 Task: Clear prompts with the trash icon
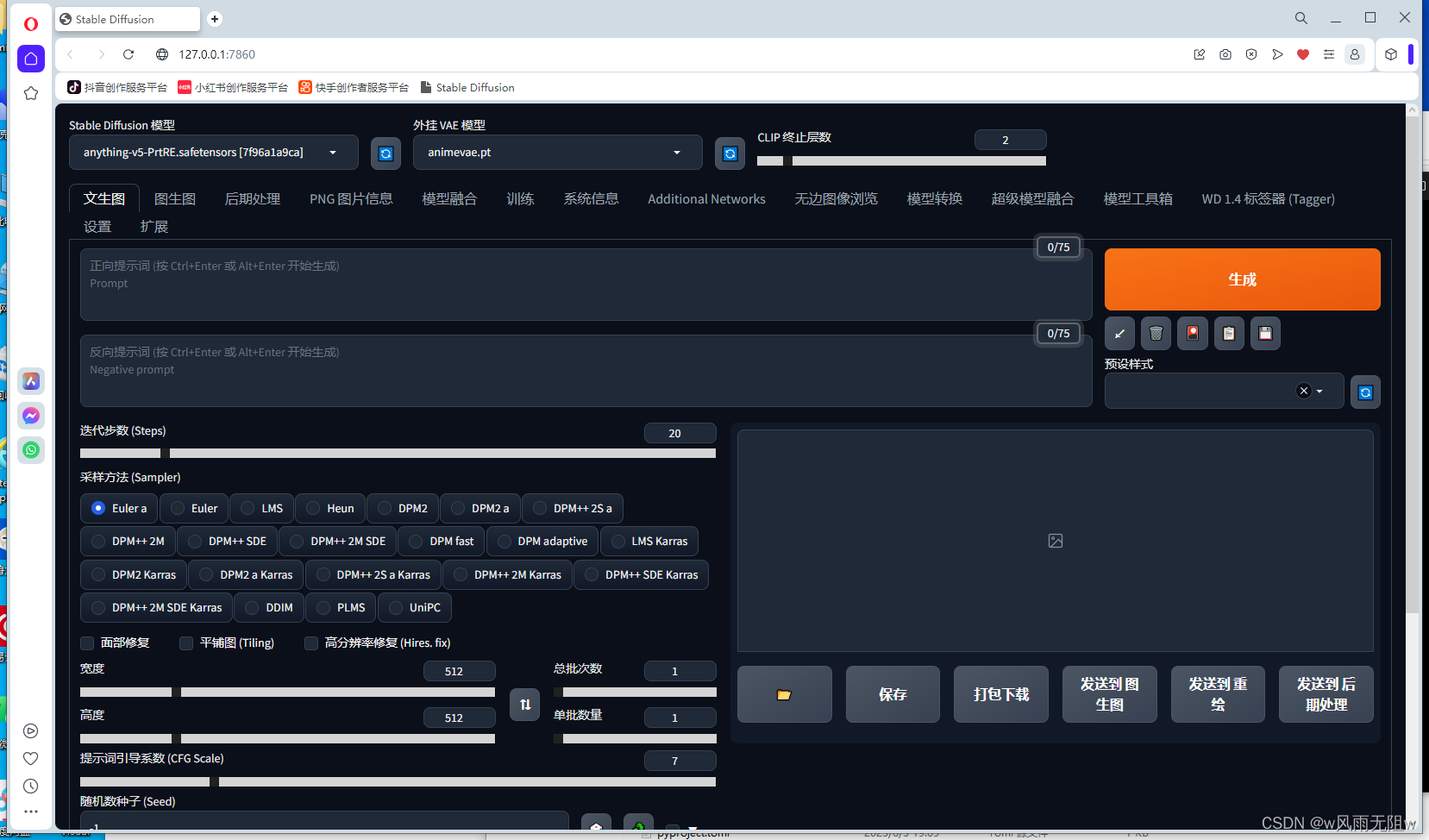1156,333
